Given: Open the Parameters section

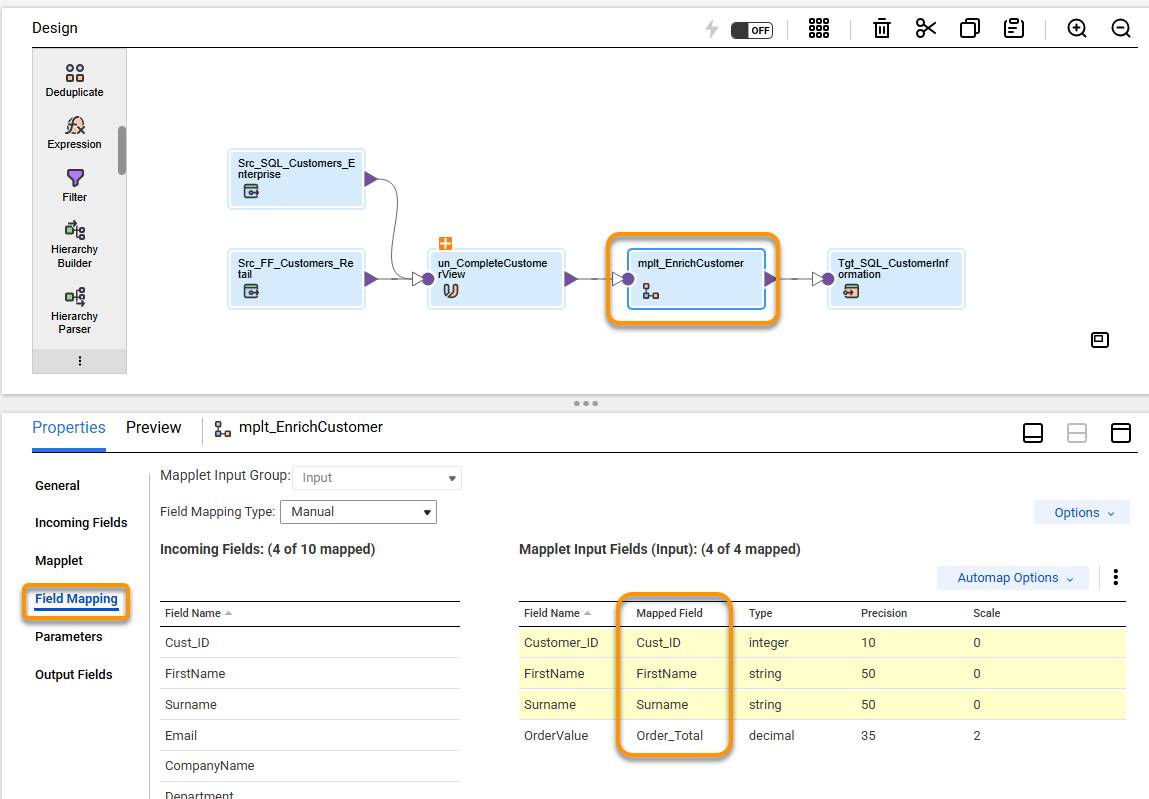Looking at the screenshot, I should [x=69, y=636].
